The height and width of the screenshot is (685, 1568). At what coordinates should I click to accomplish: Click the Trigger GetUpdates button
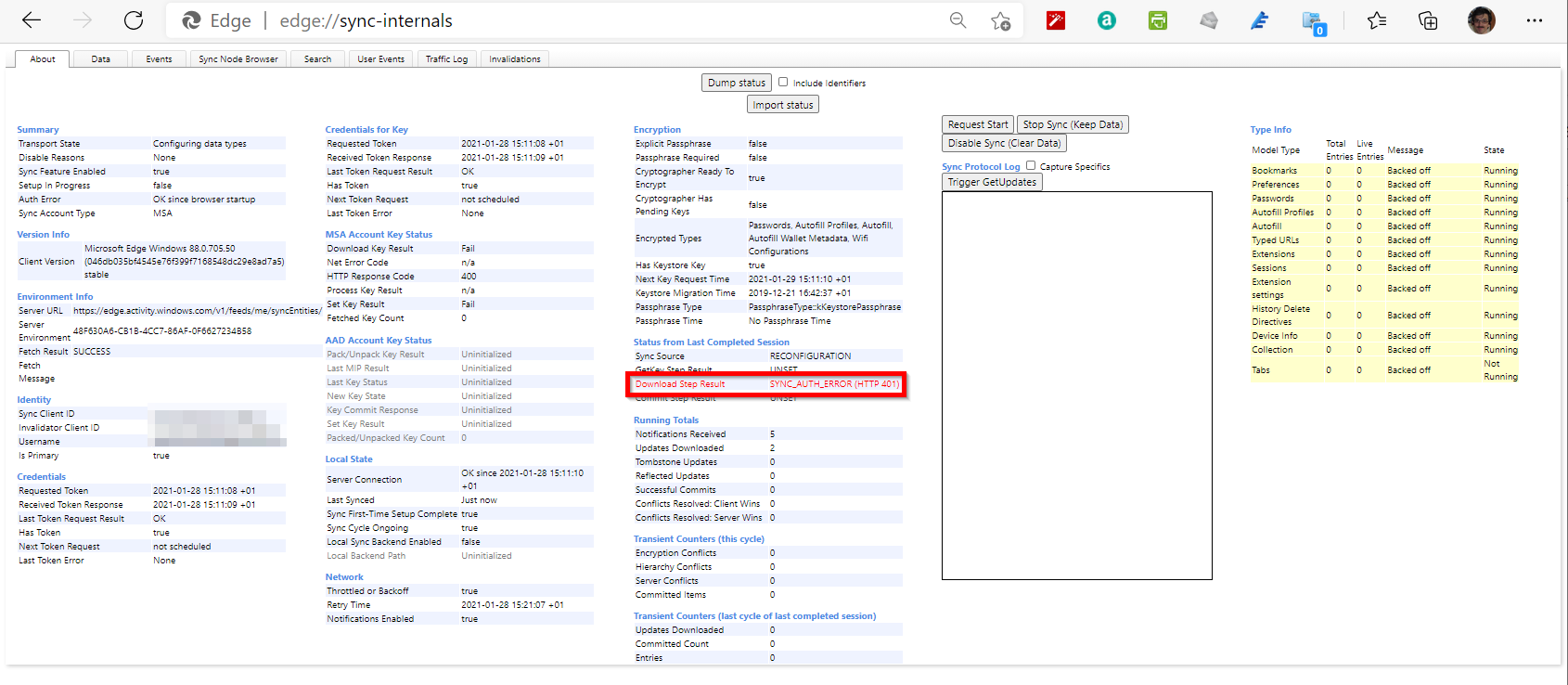click(x=992, y=182)
